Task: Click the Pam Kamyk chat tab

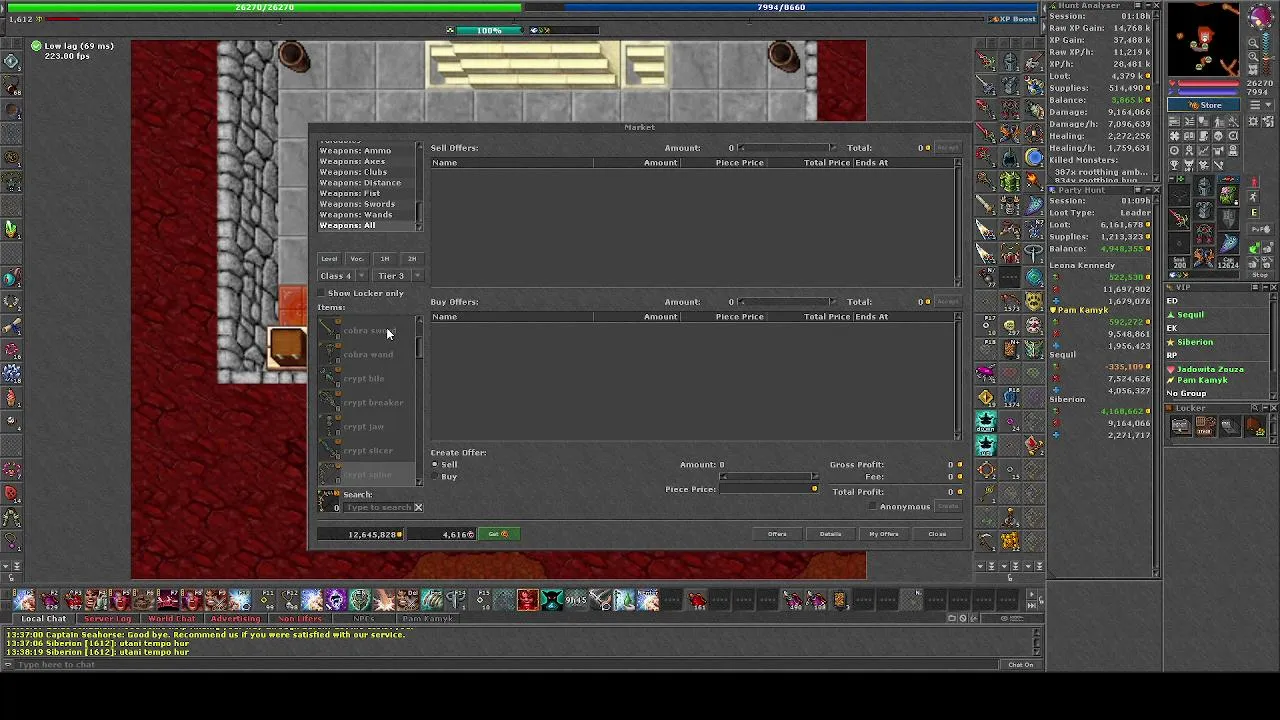Action: click(x=427, y=619)
